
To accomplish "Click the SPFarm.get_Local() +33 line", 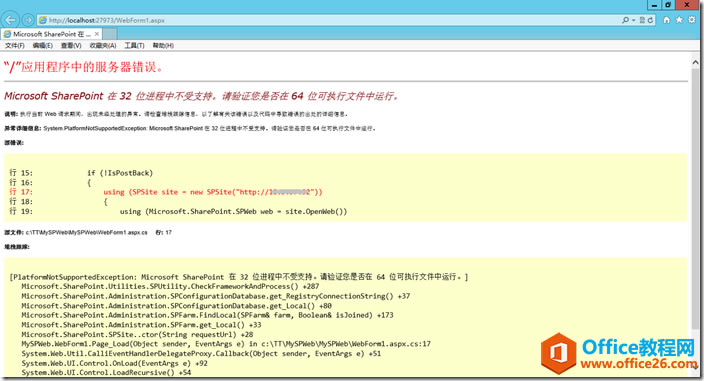I will pos(141,325).
